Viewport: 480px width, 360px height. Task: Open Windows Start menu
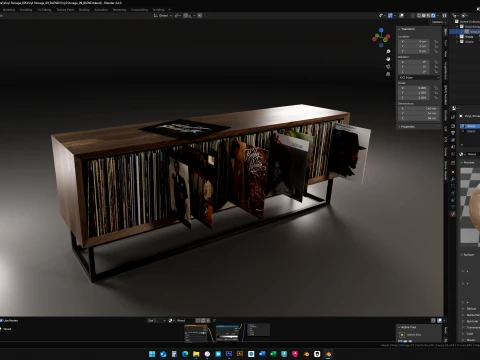point(152,354)
